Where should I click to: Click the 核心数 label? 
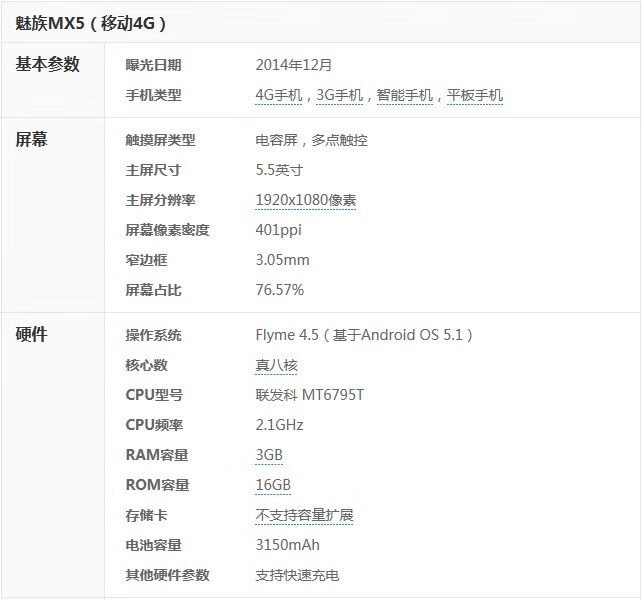(146, 365)
